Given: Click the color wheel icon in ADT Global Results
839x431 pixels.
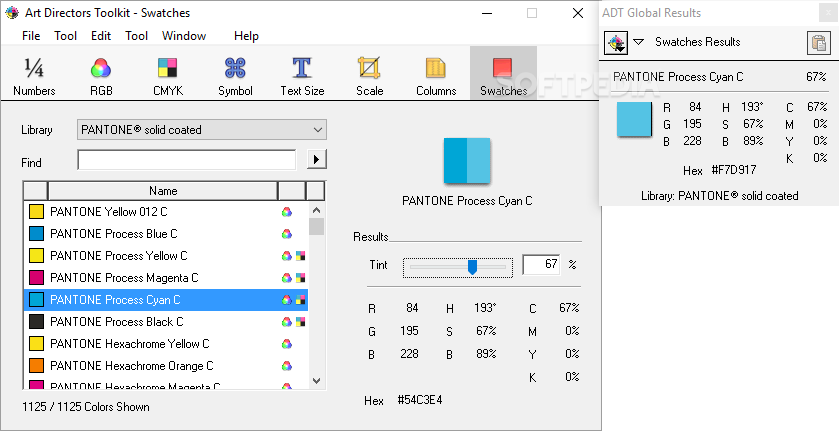Looking at the screenshot, I should (616, 42).
